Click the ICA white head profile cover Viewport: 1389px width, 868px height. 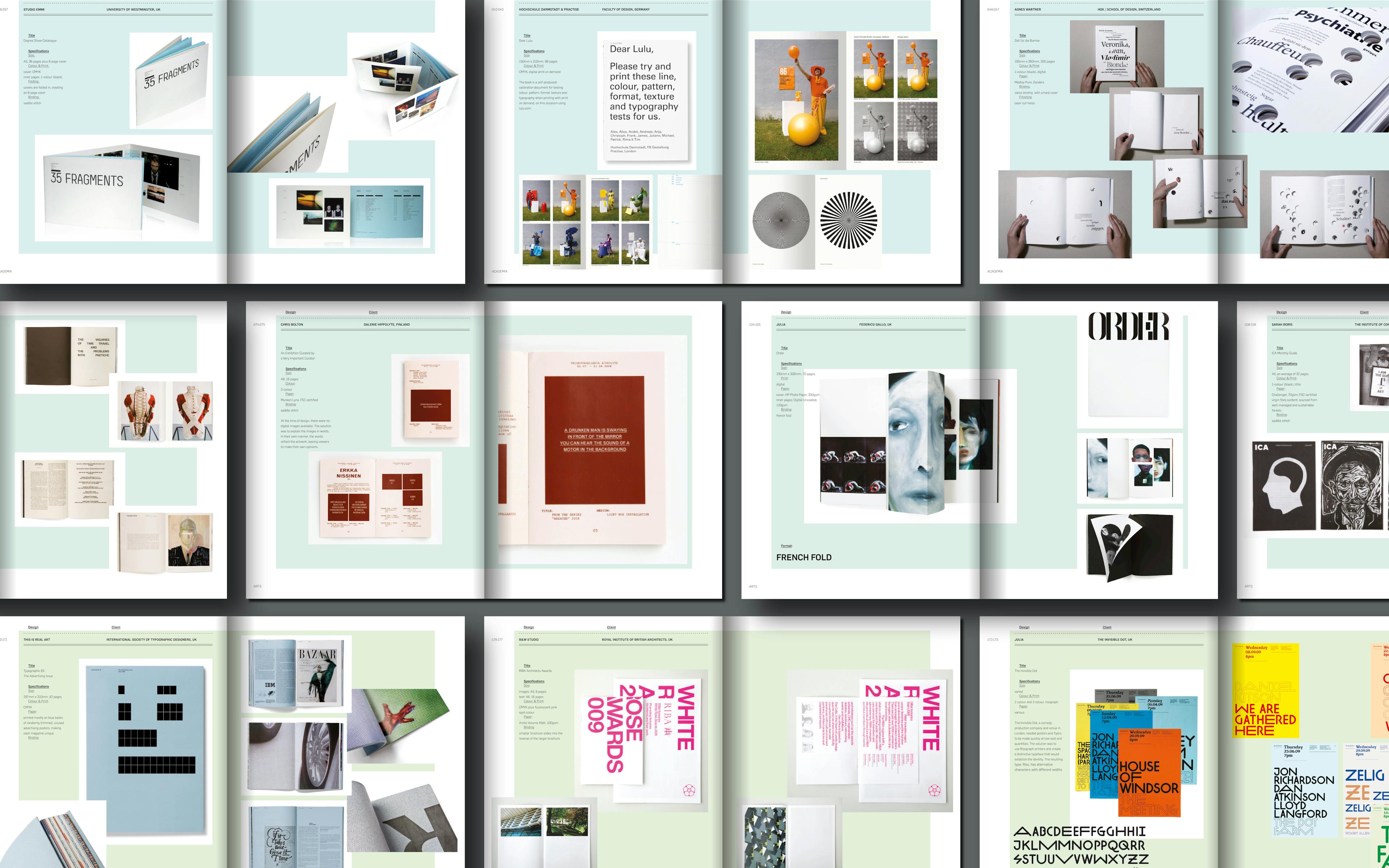click(x=1283, y=485)
